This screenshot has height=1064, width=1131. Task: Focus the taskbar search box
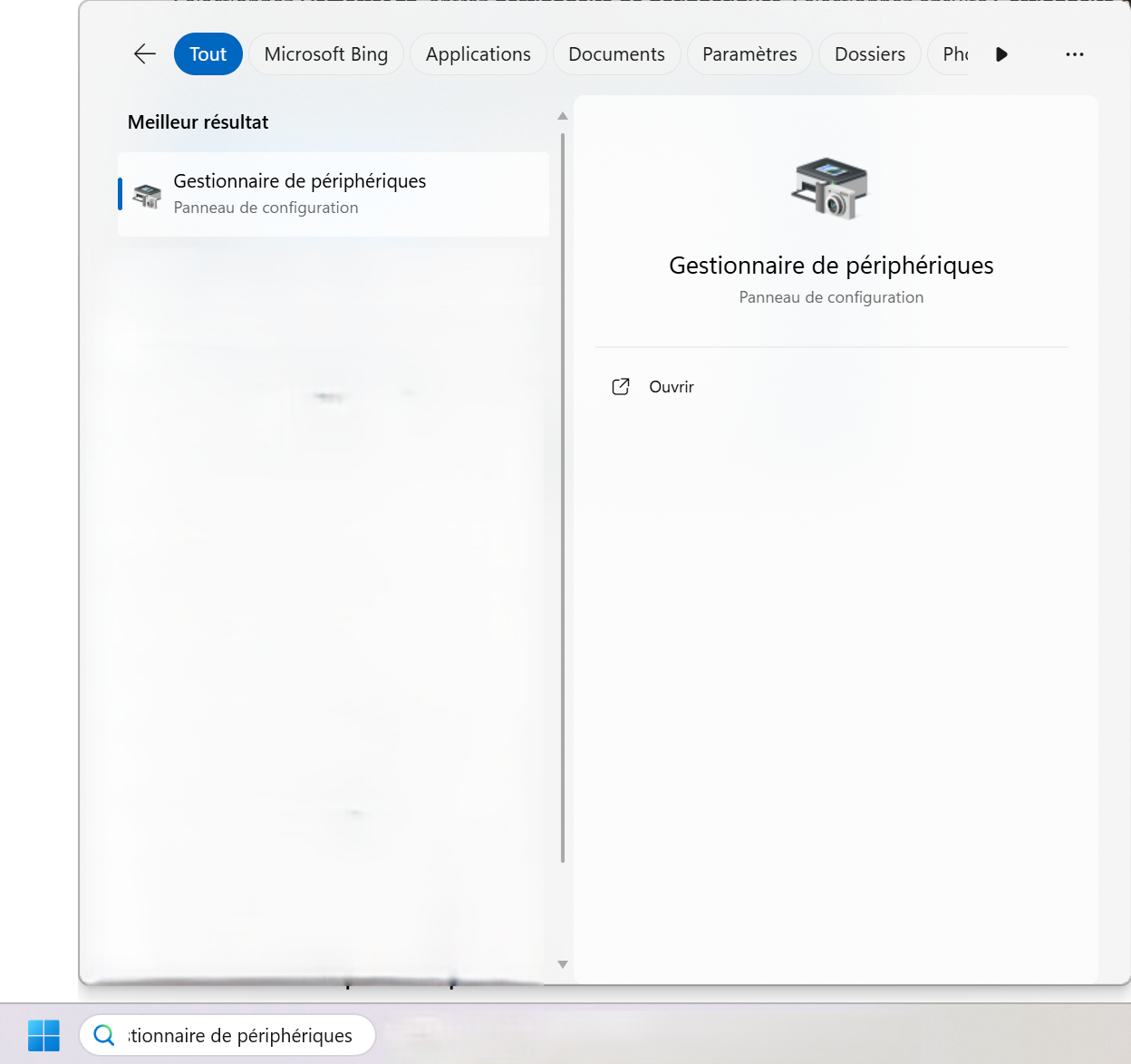click(227, 1035)
